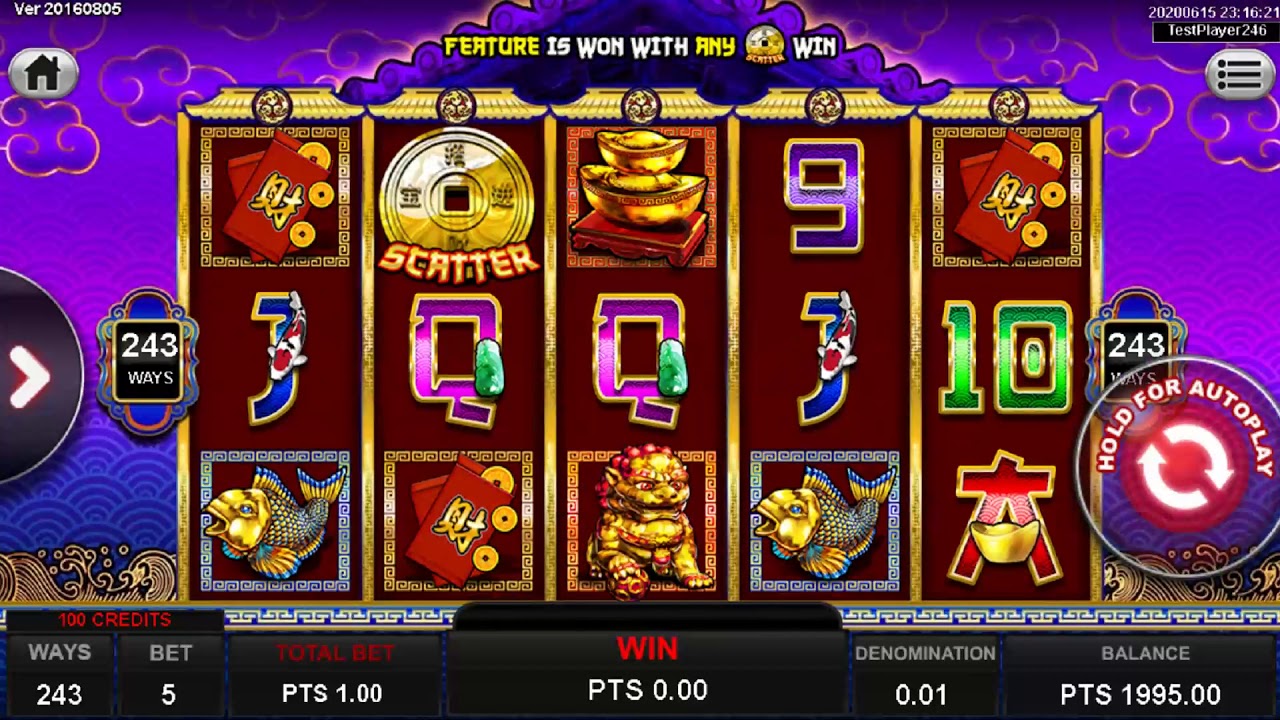Screen dimensions: 1280x720
Task: Go to lobby via the home icon
Action: tap(43, 73)
